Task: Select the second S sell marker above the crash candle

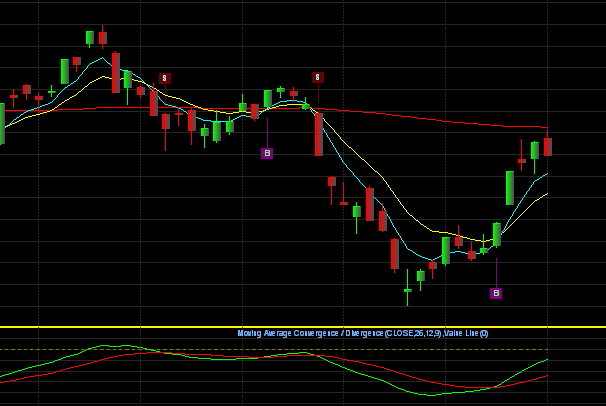Action: click(318, 77)
